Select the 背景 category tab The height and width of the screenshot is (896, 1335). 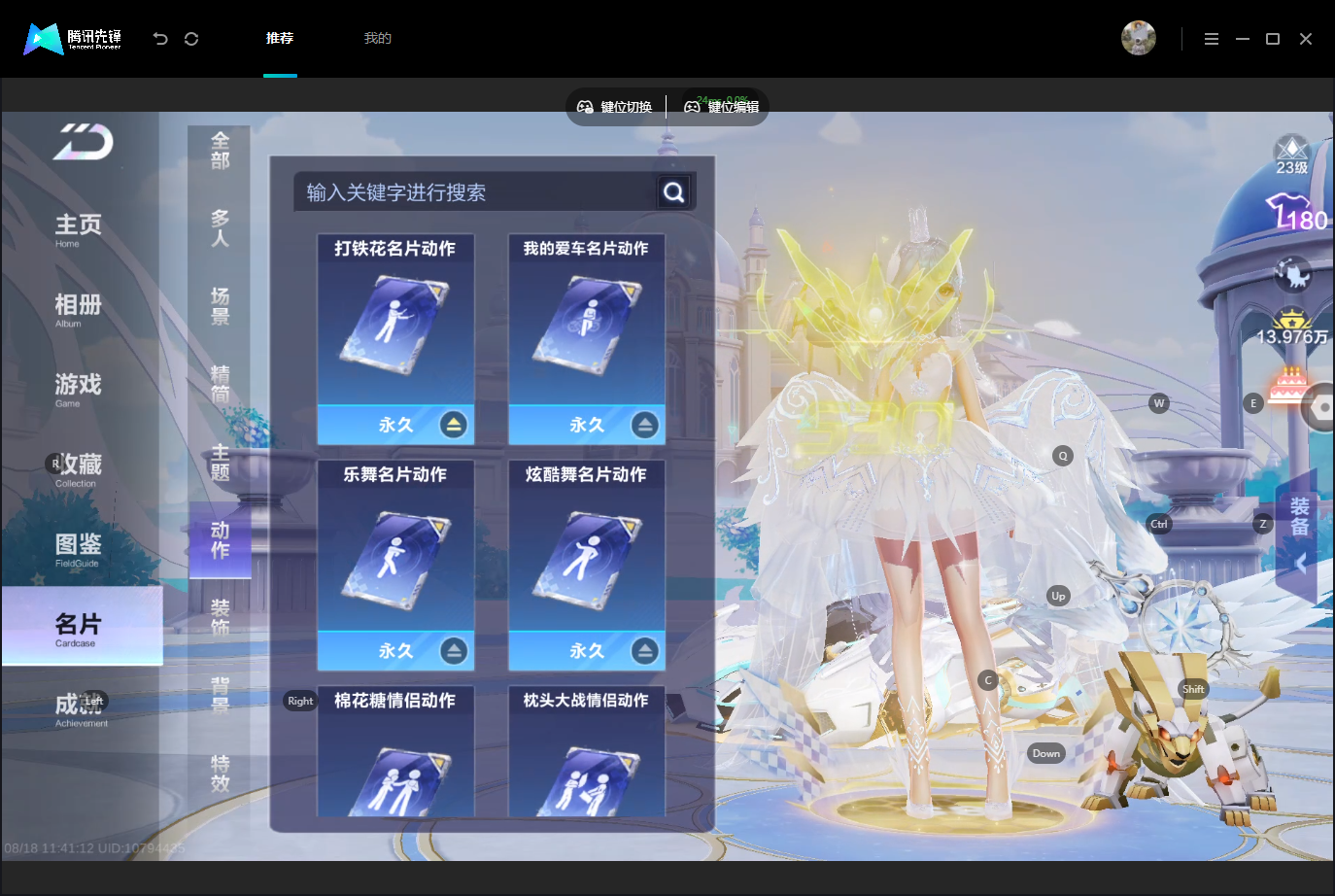click(x=221, y=696)
